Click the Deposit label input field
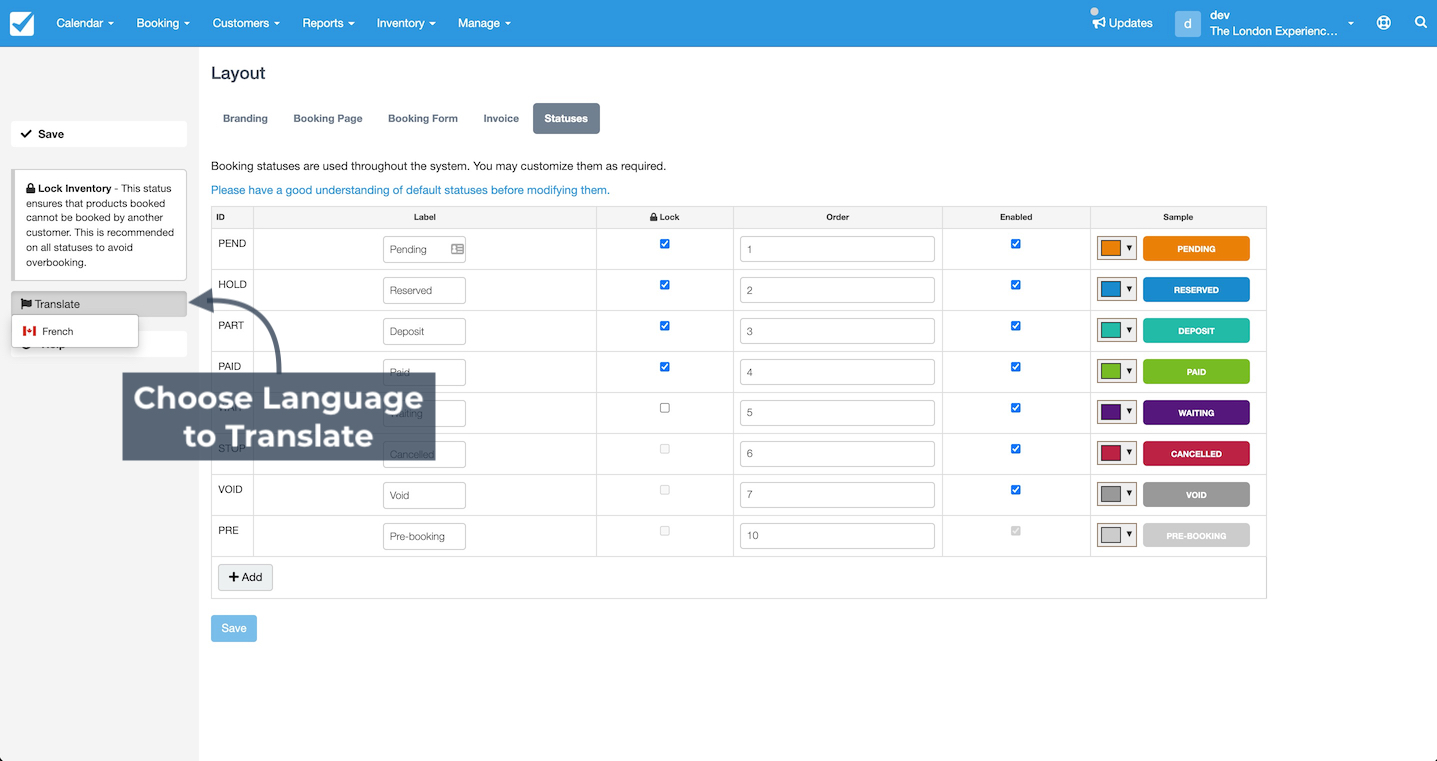Image resolution: width=1437 pixels, height=761 pixels. [424, 331]
